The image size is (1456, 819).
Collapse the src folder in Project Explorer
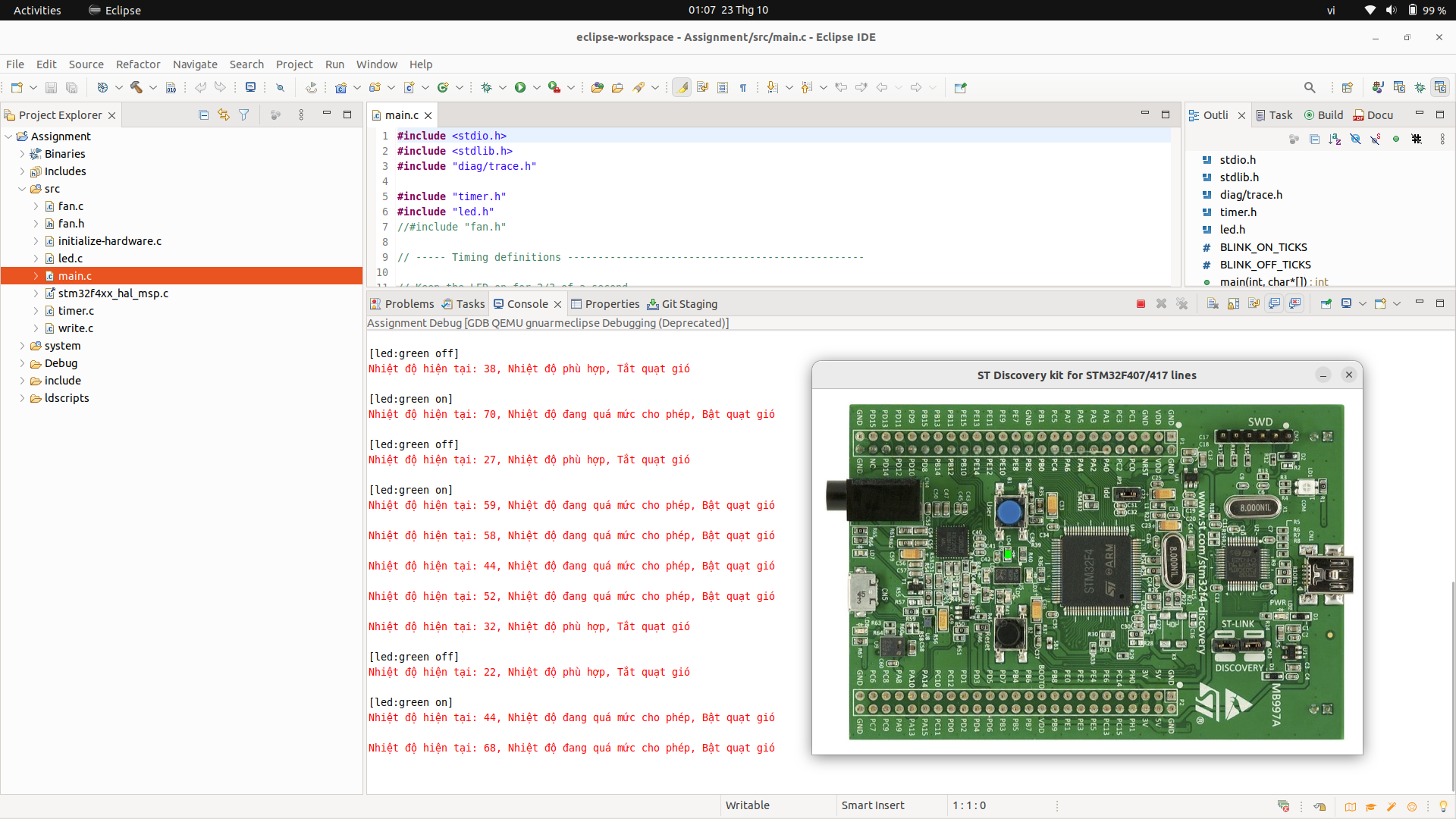(23, 189)
